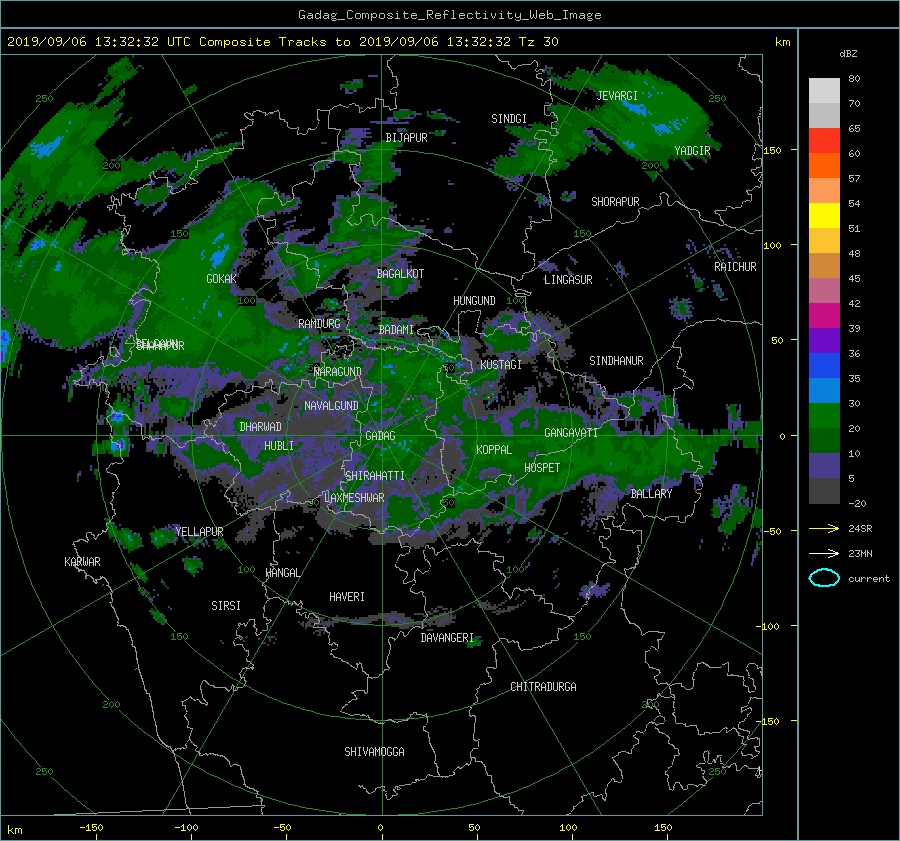Click the SIRSI city label
Viewport: 900px width, 841px height.
tap(226, 606)
